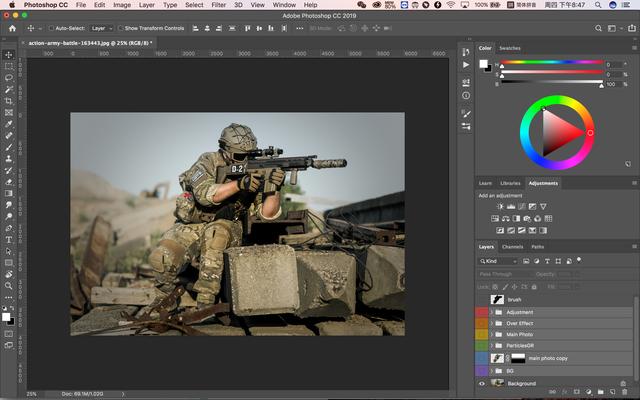Select the Clone Stamp tool
The width and height of the screenshot is (640, 400).
tap(9, 159)
